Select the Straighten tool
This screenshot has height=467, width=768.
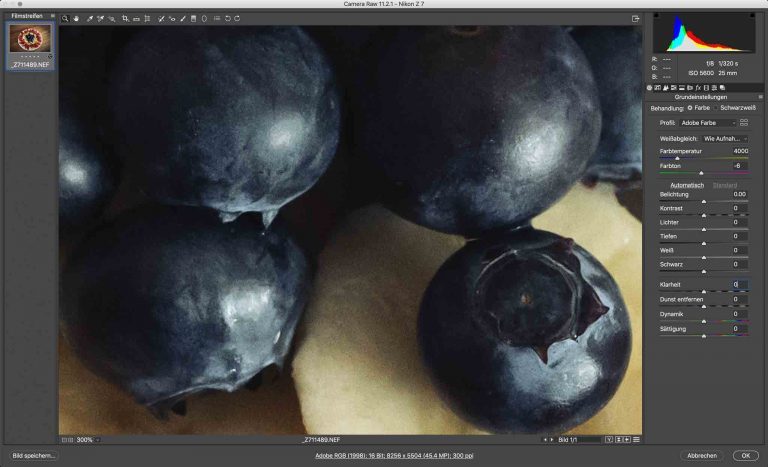pos(136,19)
